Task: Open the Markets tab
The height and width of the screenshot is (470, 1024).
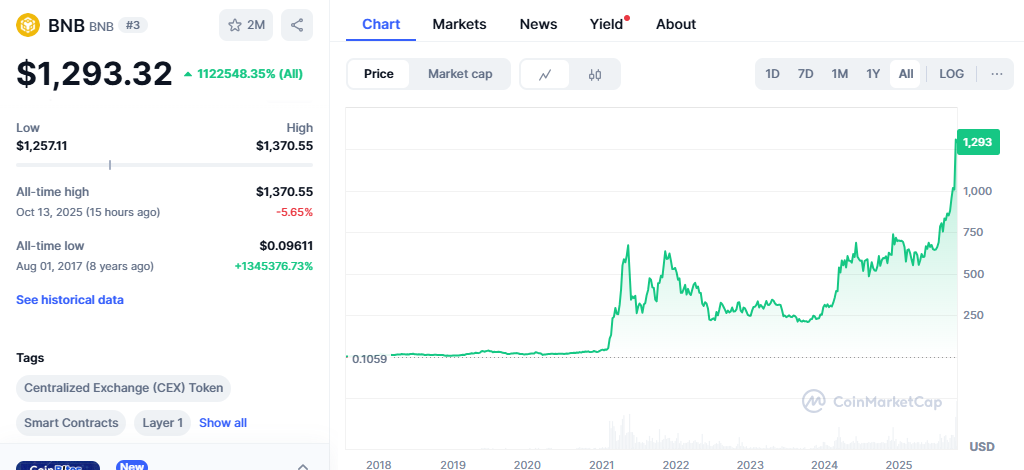Action: click(x=459, y=24)
